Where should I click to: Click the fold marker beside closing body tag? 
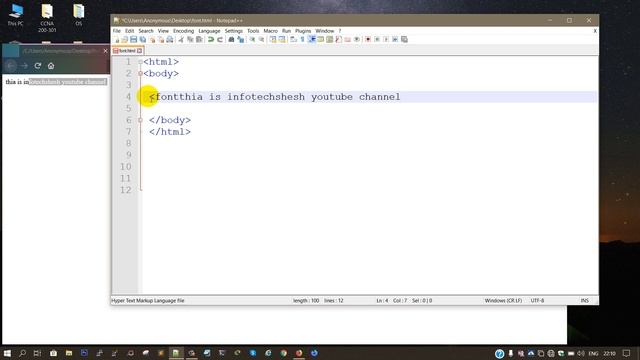(140, 120)
